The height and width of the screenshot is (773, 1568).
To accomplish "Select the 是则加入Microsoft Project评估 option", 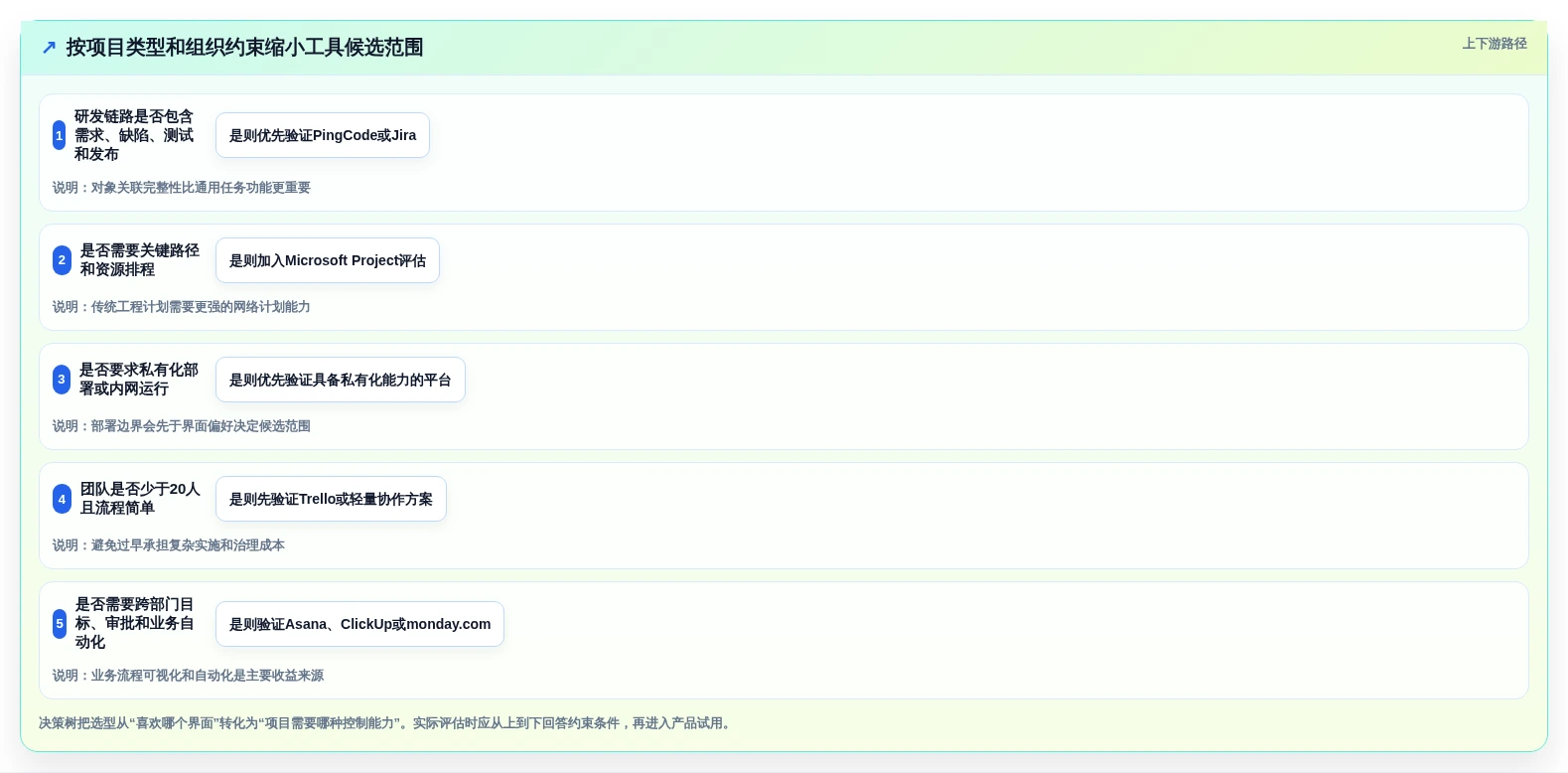I will pos(328,260).
